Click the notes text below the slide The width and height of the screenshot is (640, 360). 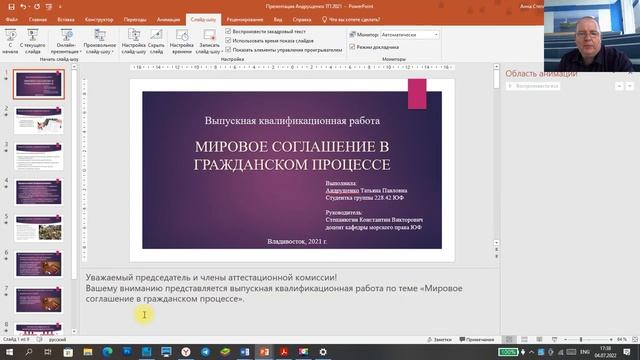pyautogui.click(x=274, y=288)
